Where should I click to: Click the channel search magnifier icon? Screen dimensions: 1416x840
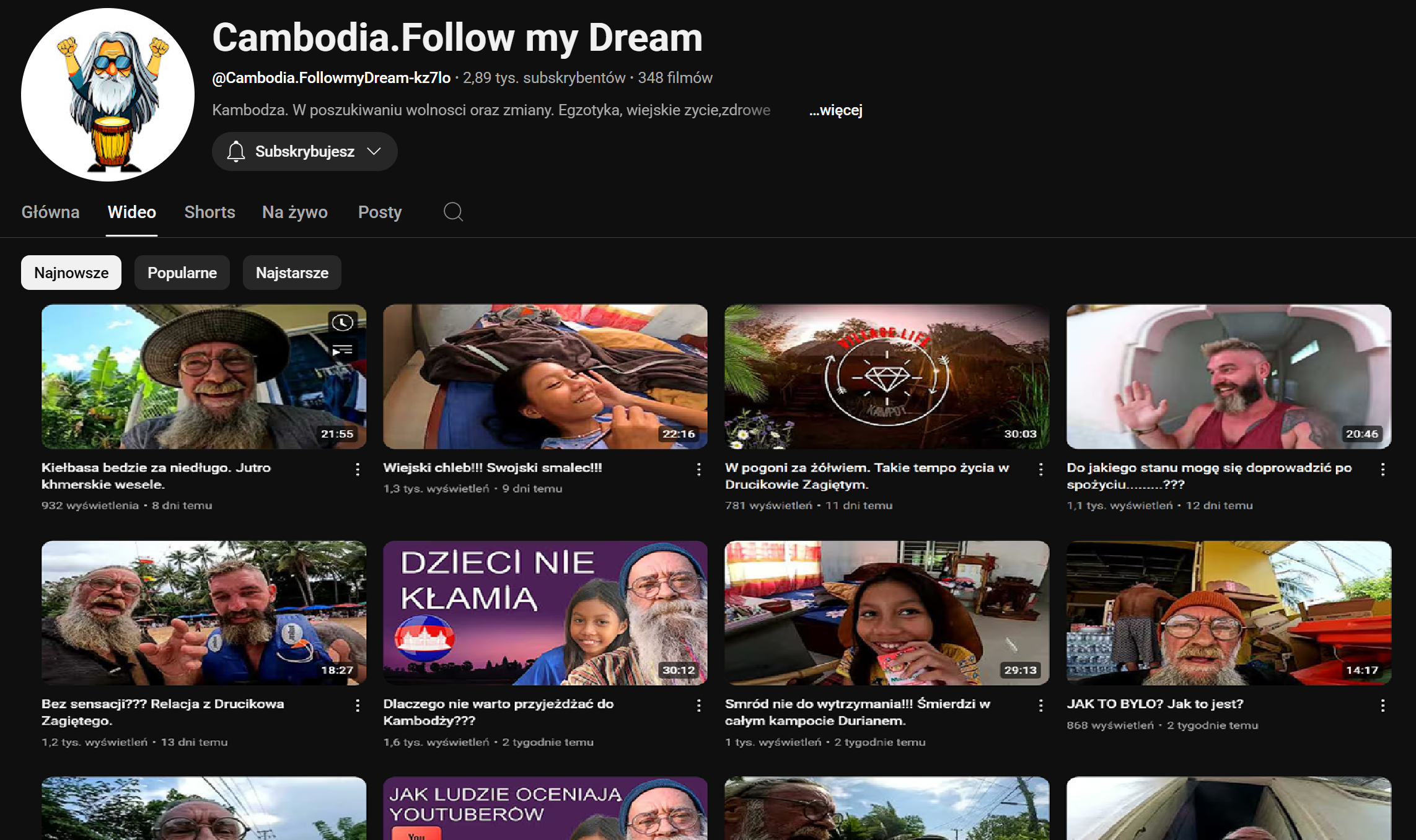(x=453, y=212)
